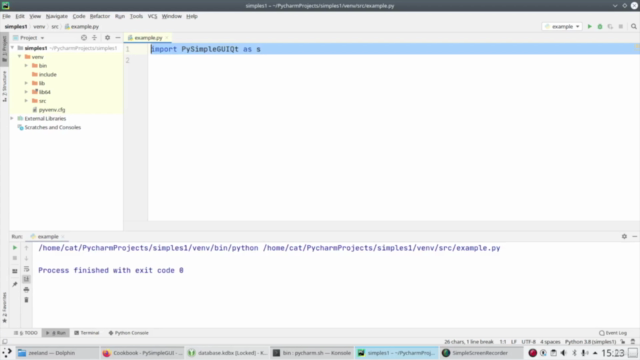Click red recording icon in system tray
This screenshot has height=360, width=640.
coord(532,353)
